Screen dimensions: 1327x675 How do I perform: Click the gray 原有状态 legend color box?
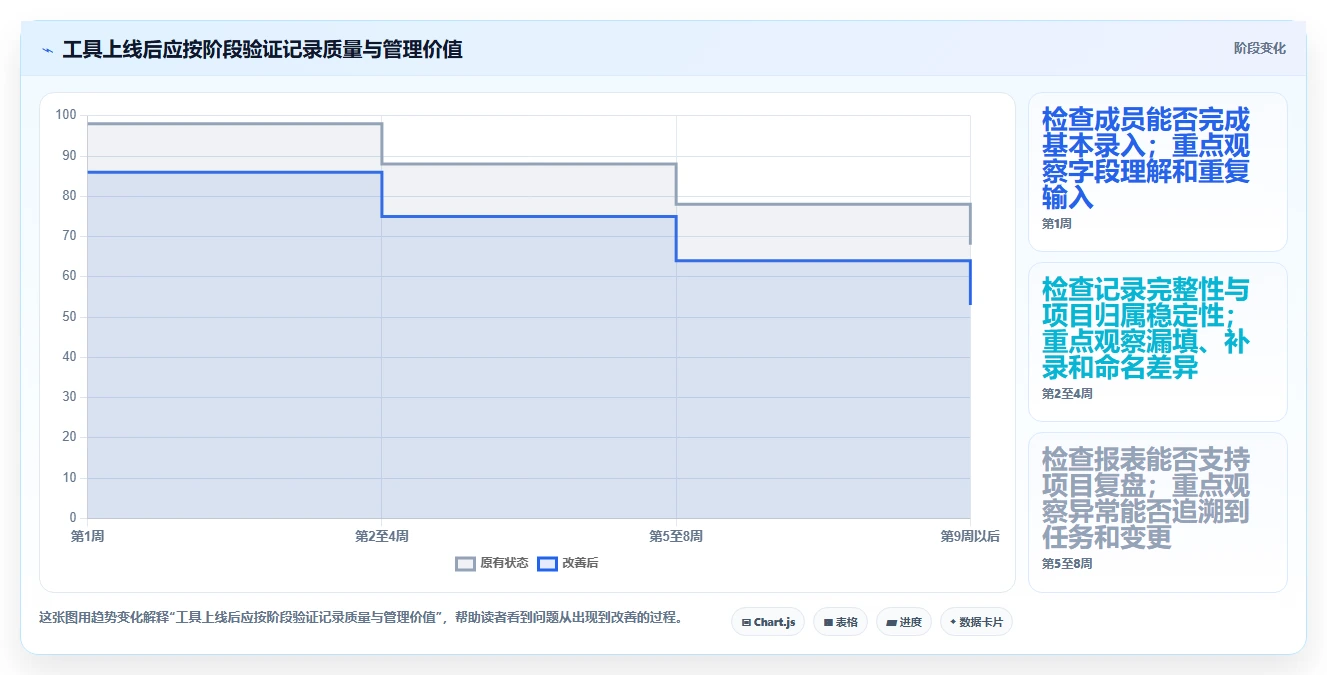465,563
